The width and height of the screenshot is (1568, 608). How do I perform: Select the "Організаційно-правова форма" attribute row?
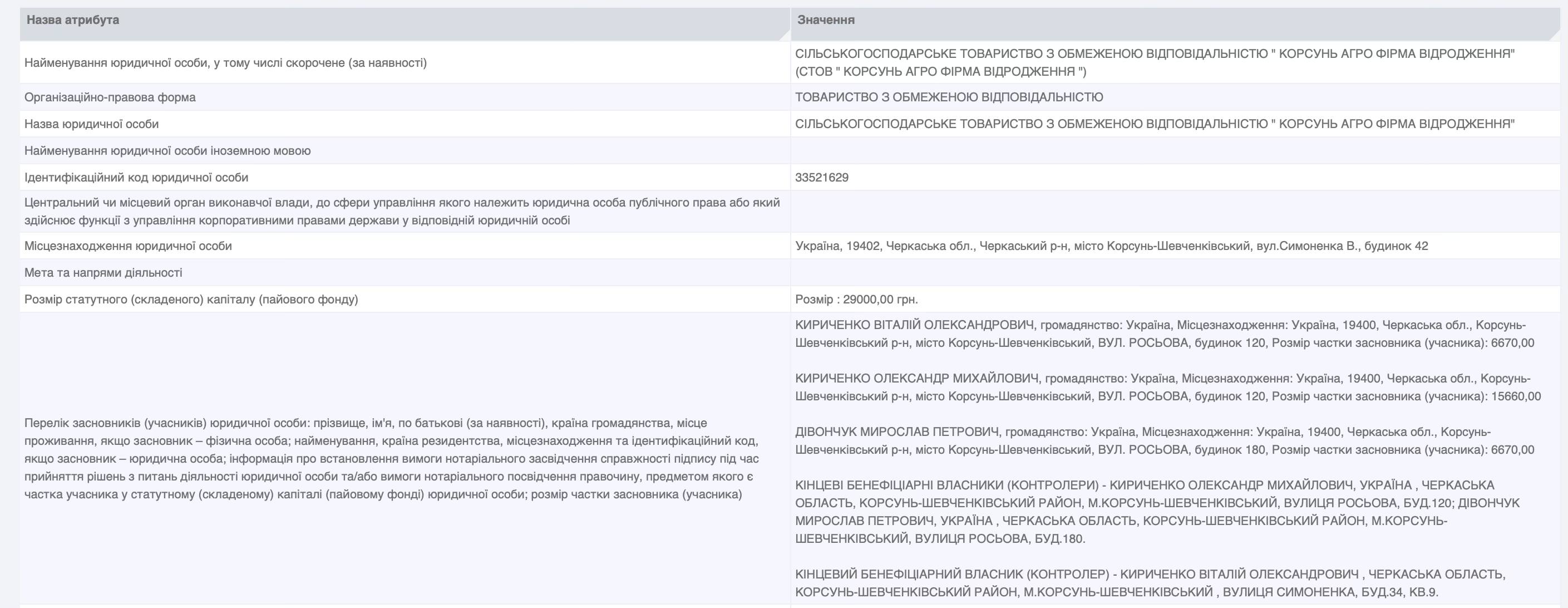pyautogui.click(x=110, y=97)
